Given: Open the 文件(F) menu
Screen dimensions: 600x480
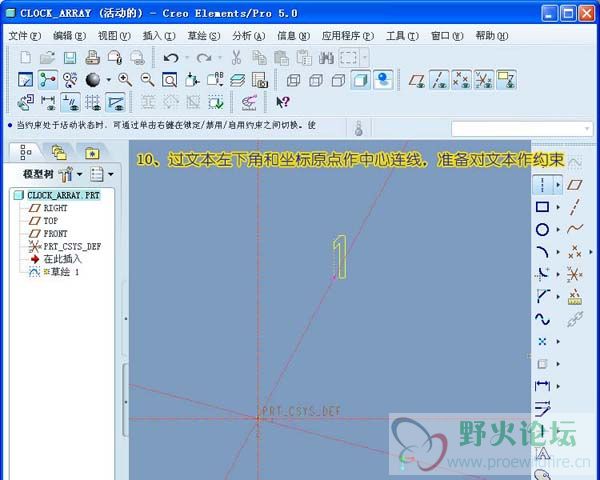Looking at the screenshot, I should click(24, 36).
